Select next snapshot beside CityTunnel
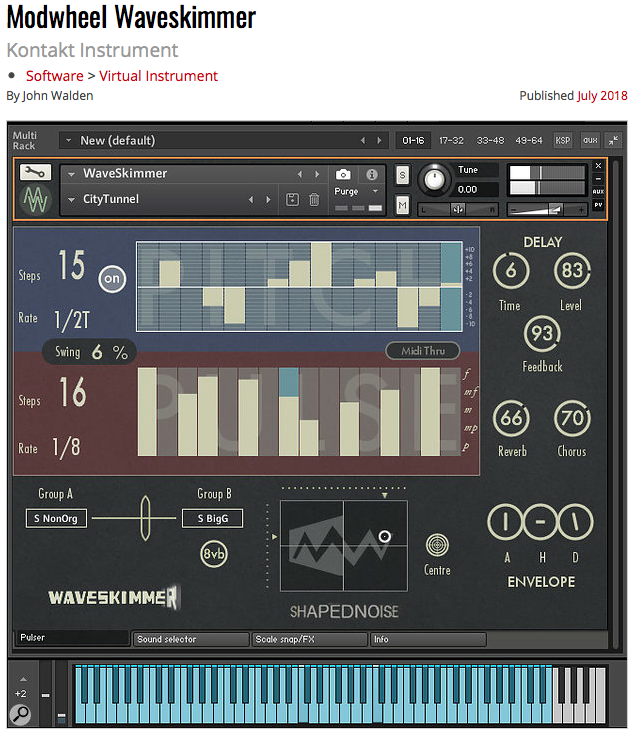635x740 pixels. [268, 200]
